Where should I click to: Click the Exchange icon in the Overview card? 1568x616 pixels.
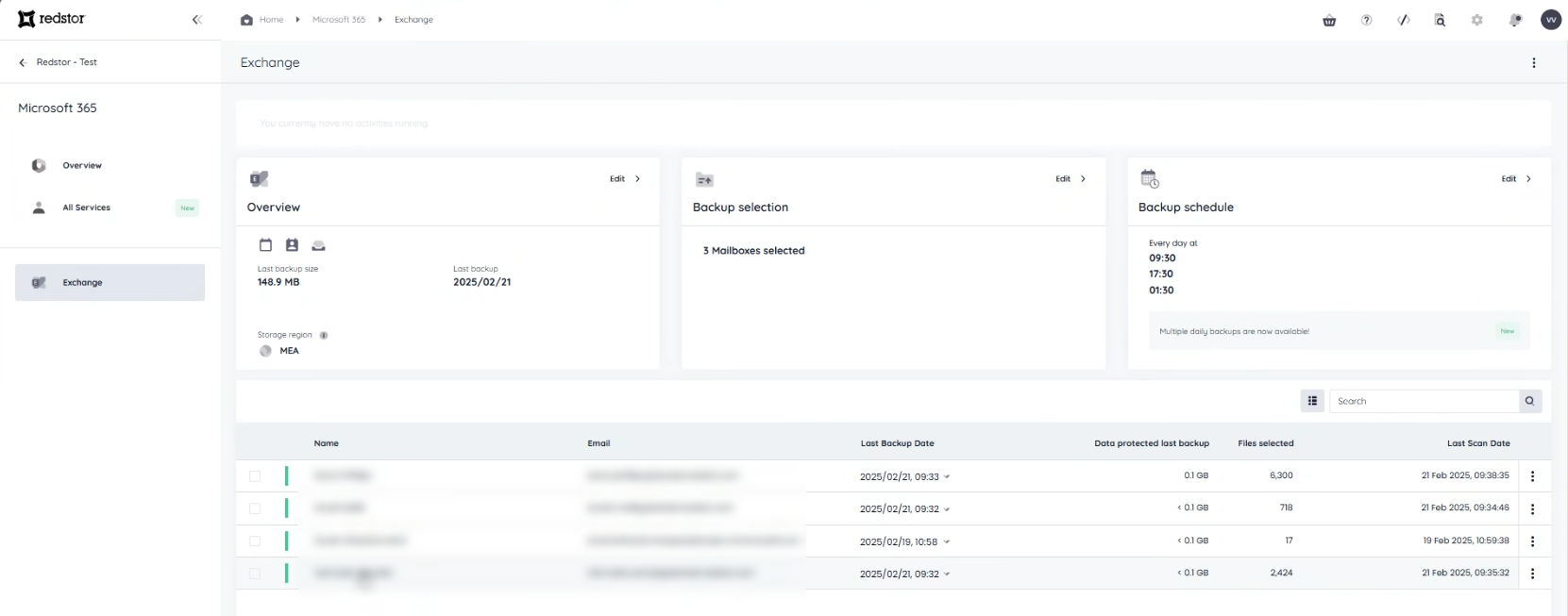[259, 178]
